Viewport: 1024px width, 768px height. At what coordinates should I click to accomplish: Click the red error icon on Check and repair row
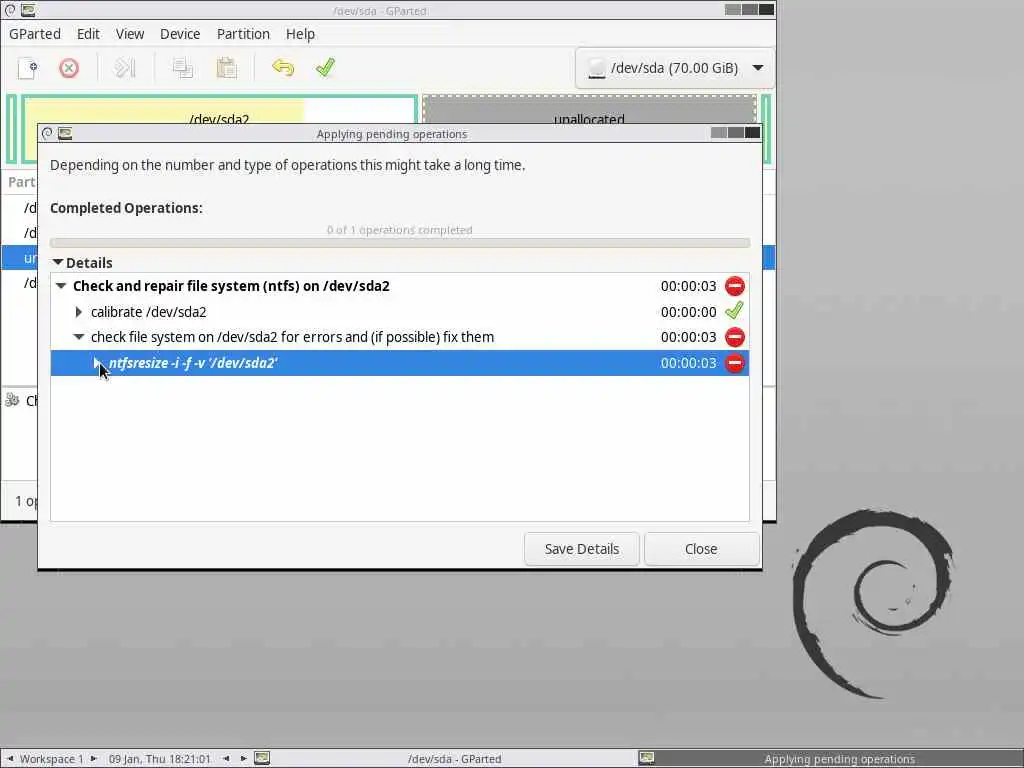click(x=735, y=286)
